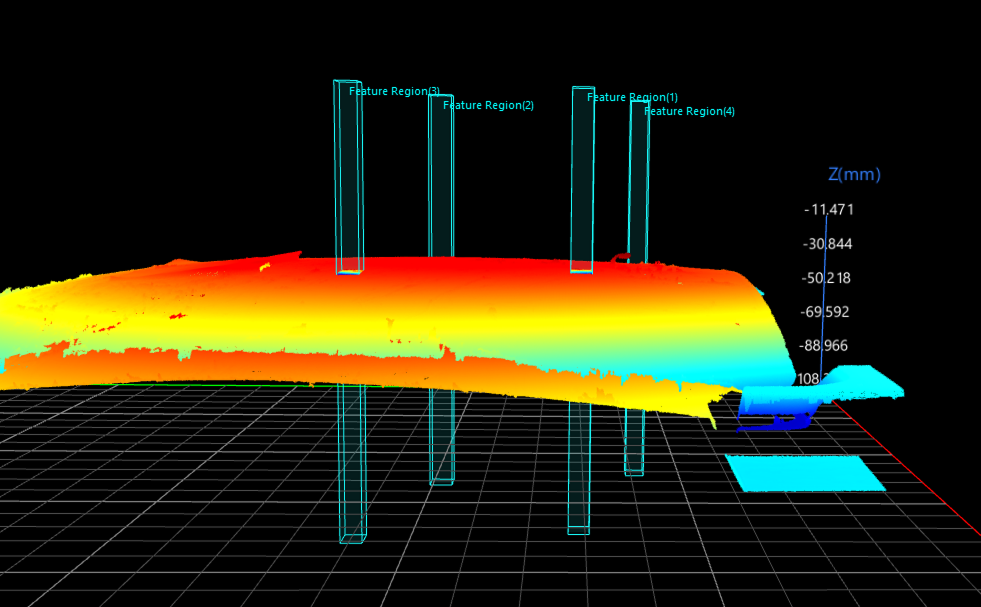Image resolution: width=981 pixels, height=607 pixels.
Task: Click the vertical blue Z-axis line
Action: coord(823,300)
